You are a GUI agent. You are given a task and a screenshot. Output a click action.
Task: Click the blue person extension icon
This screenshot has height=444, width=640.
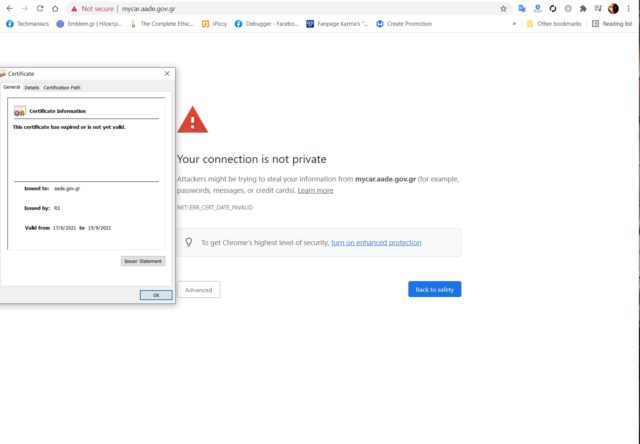pyautogui.click(x=538, y=9)
